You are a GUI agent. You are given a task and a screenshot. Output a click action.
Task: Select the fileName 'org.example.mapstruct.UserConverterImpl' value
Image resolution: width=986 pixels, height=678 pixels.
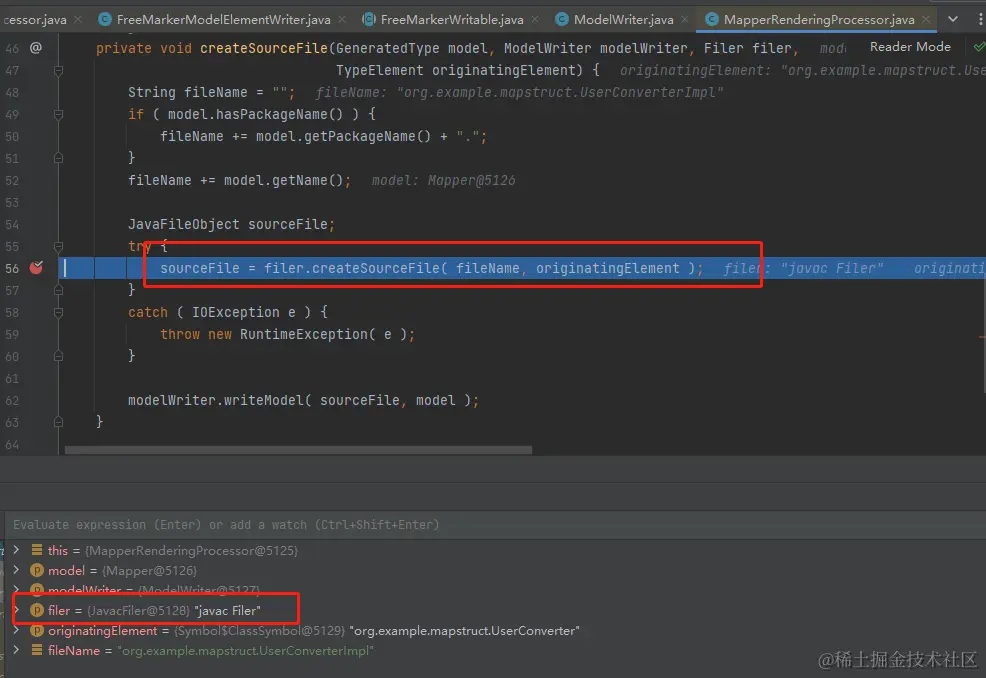(x=245, y=650)
